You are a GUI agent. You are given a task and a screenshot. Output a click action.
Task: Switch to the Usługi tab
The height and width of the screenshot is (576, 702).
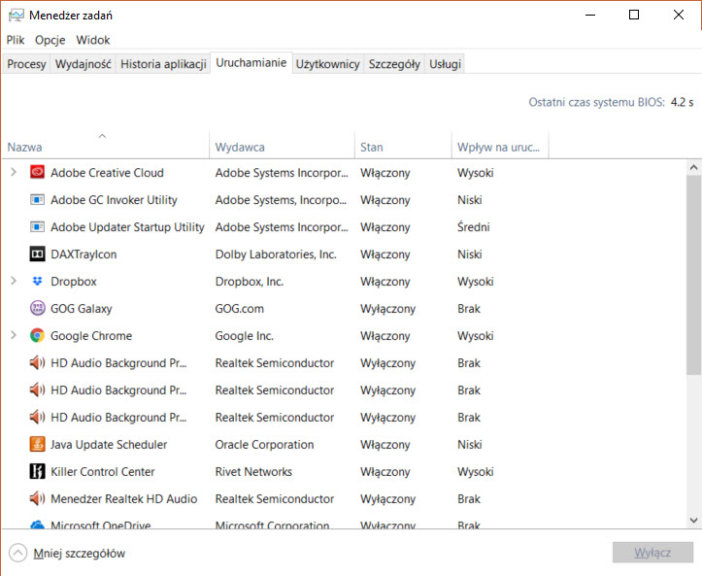(445, 64)
